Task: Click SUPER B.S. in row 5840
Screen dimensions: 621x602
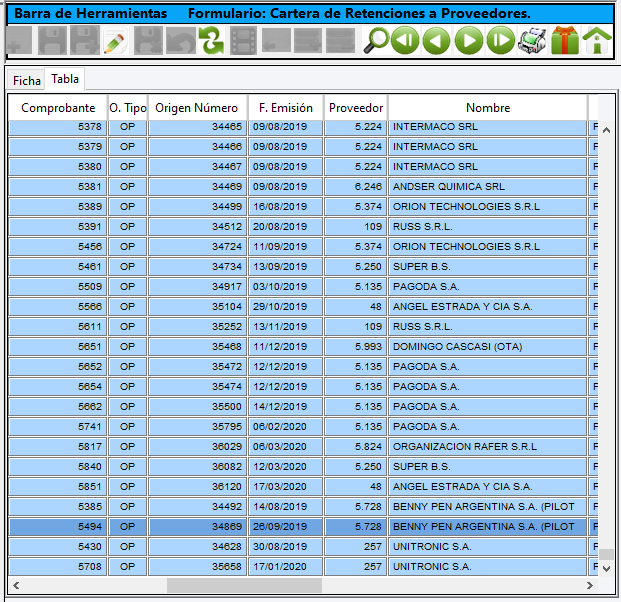Action: tap(488, 467)
